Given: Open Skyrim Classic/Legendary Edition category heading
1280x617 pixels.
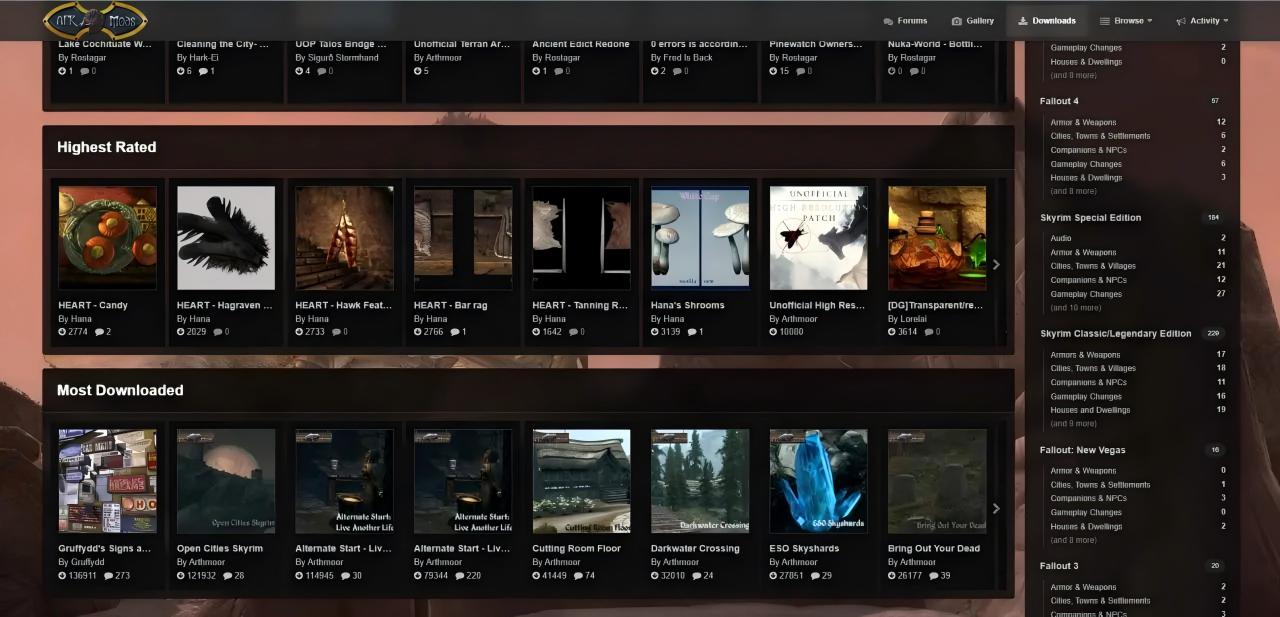Looking at the screenshot, I should click(1116, 333).
